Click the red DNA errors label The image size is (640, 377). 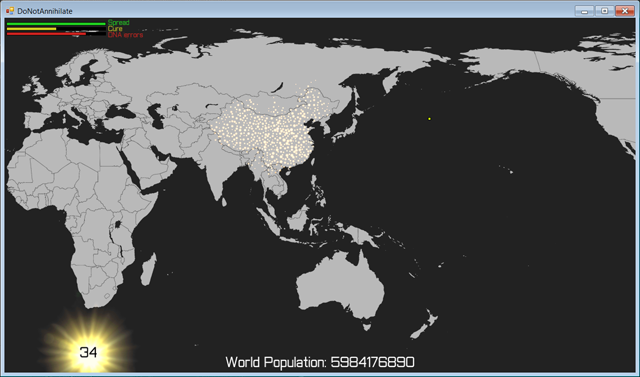click(125, 35)
